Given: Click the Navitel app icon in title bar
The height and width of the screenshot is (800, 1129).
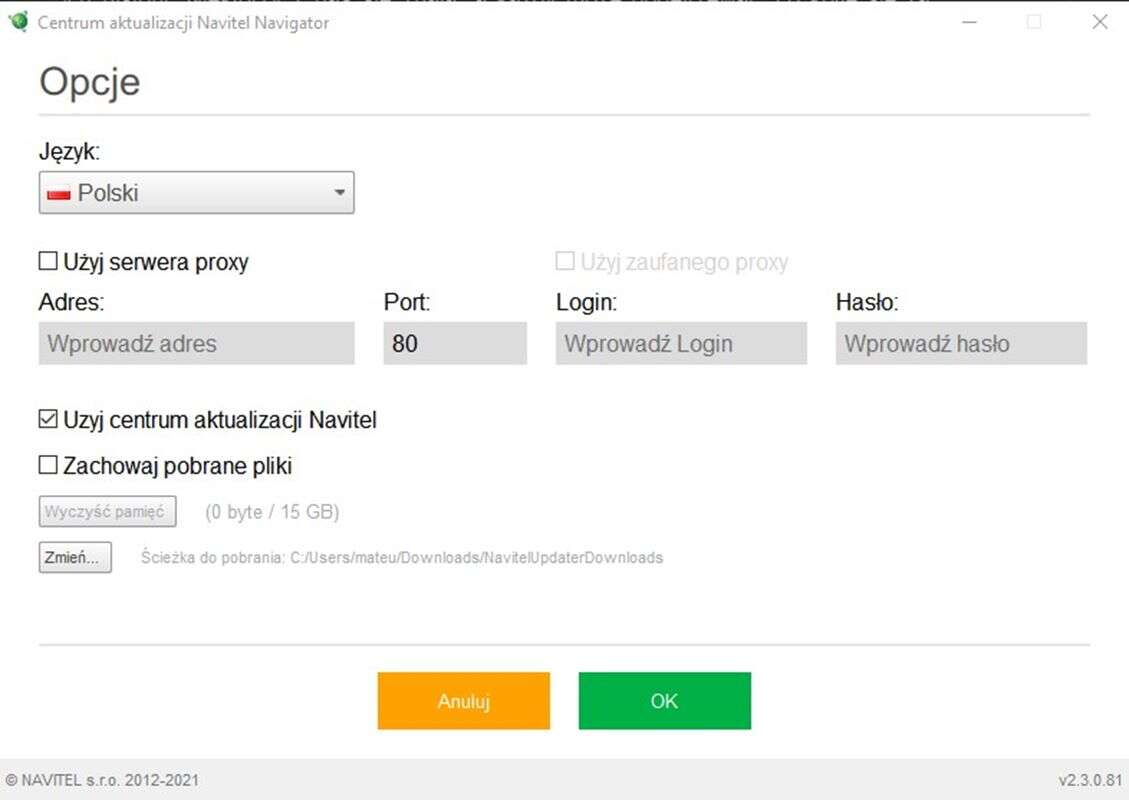Looking at the screenshot, I should pos(18,21).
